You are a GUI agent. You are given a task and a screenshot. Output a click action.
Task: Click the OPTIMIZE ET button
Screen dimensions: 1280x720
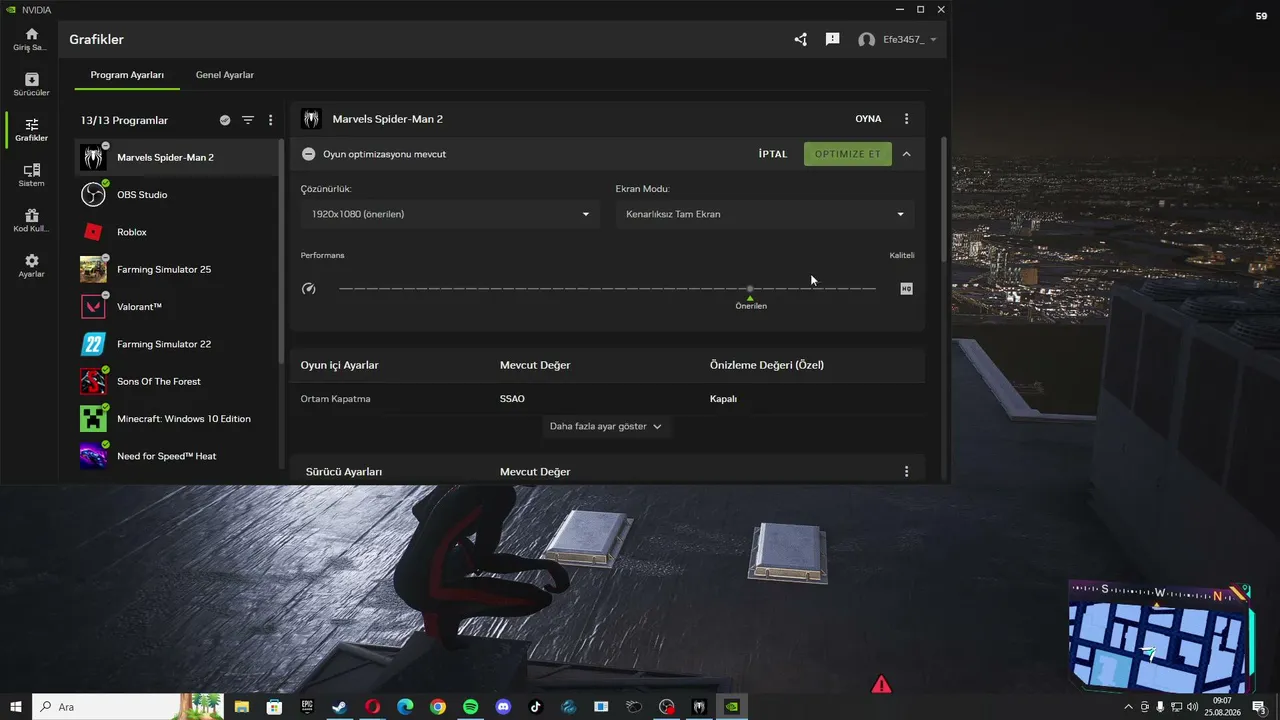[848, 154]
